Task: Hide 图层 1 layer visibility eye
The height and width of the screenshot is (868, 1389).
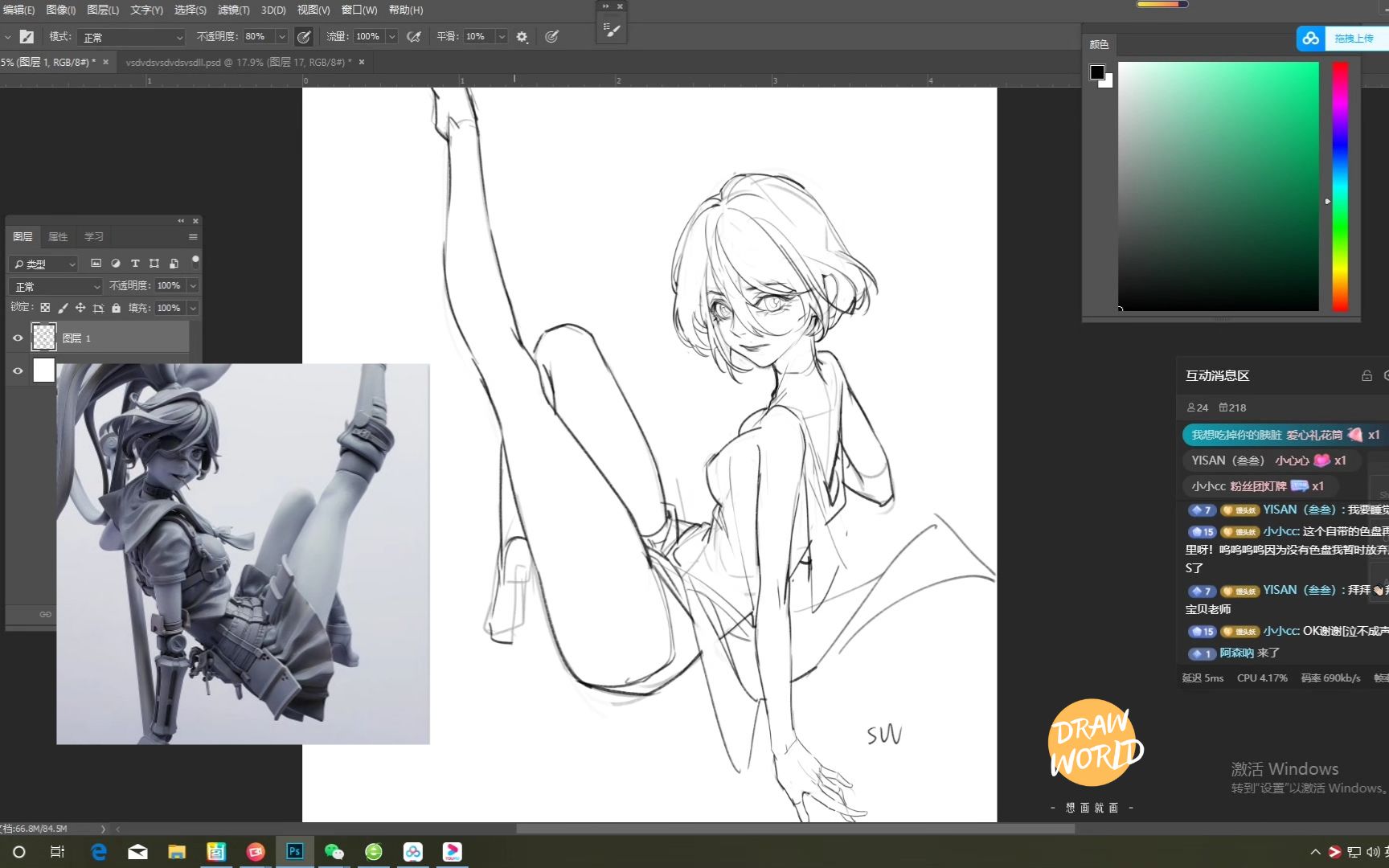Action: [x=18, y=338]
